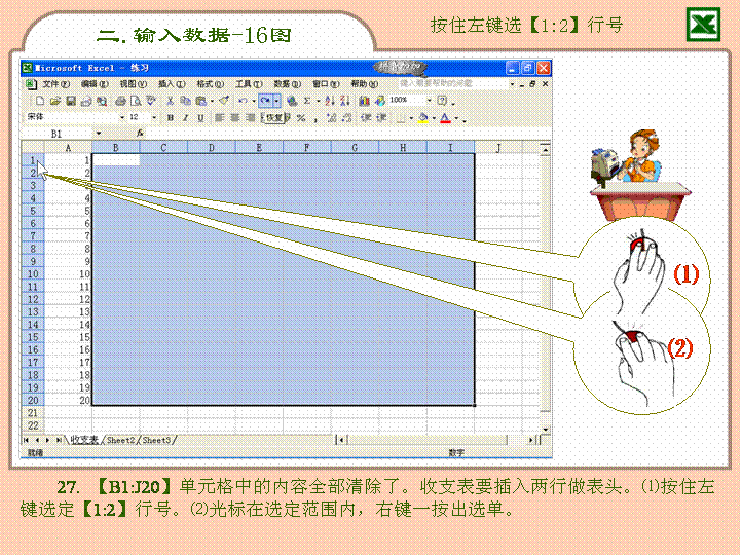Click the Redo arrow icon
Screen dimensions: 740x555
point(265,101)
